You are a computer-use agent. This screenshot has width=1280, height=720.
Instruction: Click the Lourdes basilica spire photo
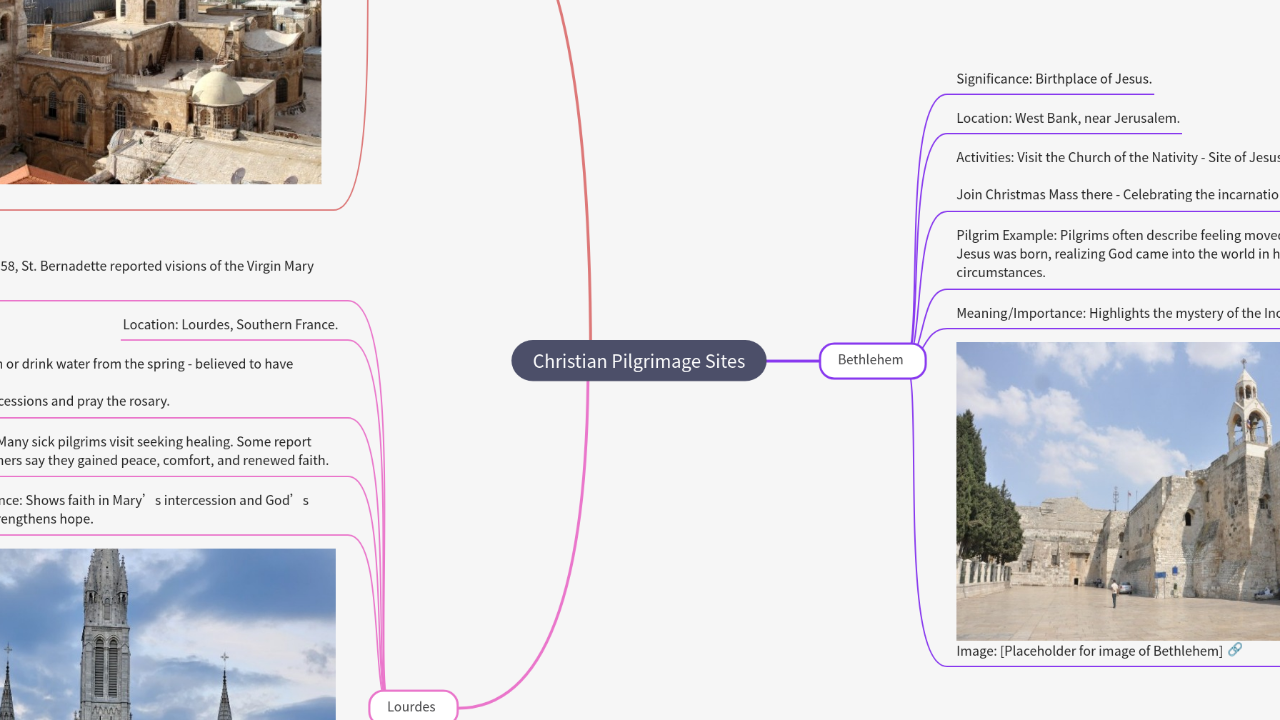coord(167,634)
